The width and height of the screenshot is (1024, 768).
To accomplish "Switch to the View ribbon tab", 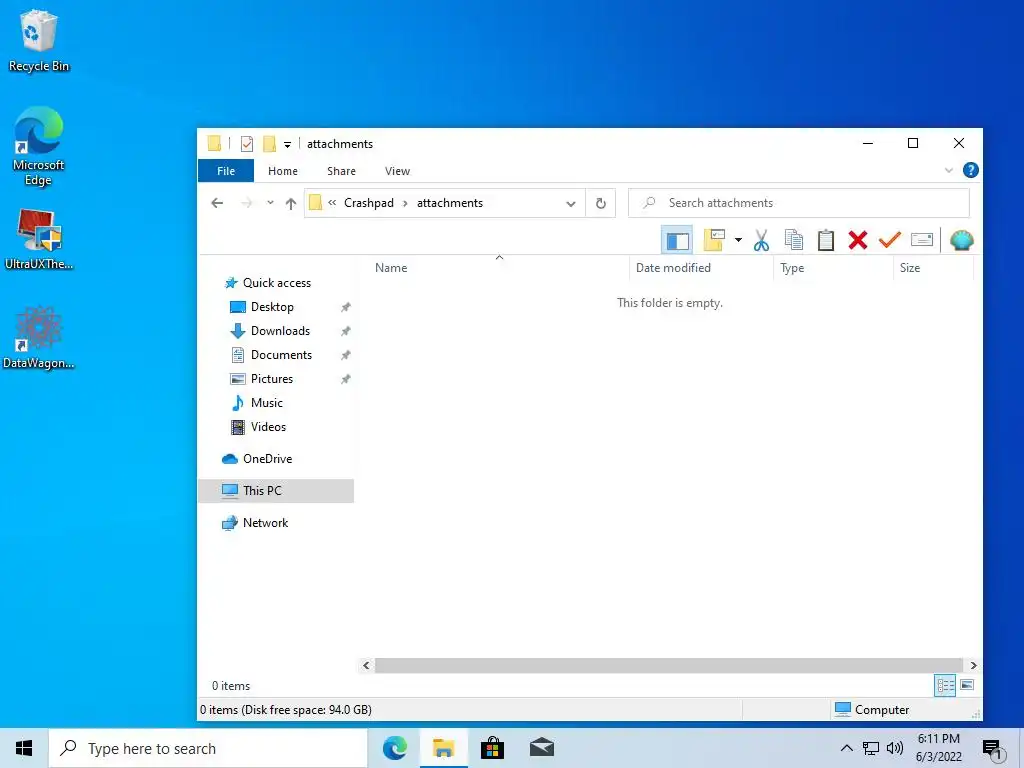I will 397,171.
